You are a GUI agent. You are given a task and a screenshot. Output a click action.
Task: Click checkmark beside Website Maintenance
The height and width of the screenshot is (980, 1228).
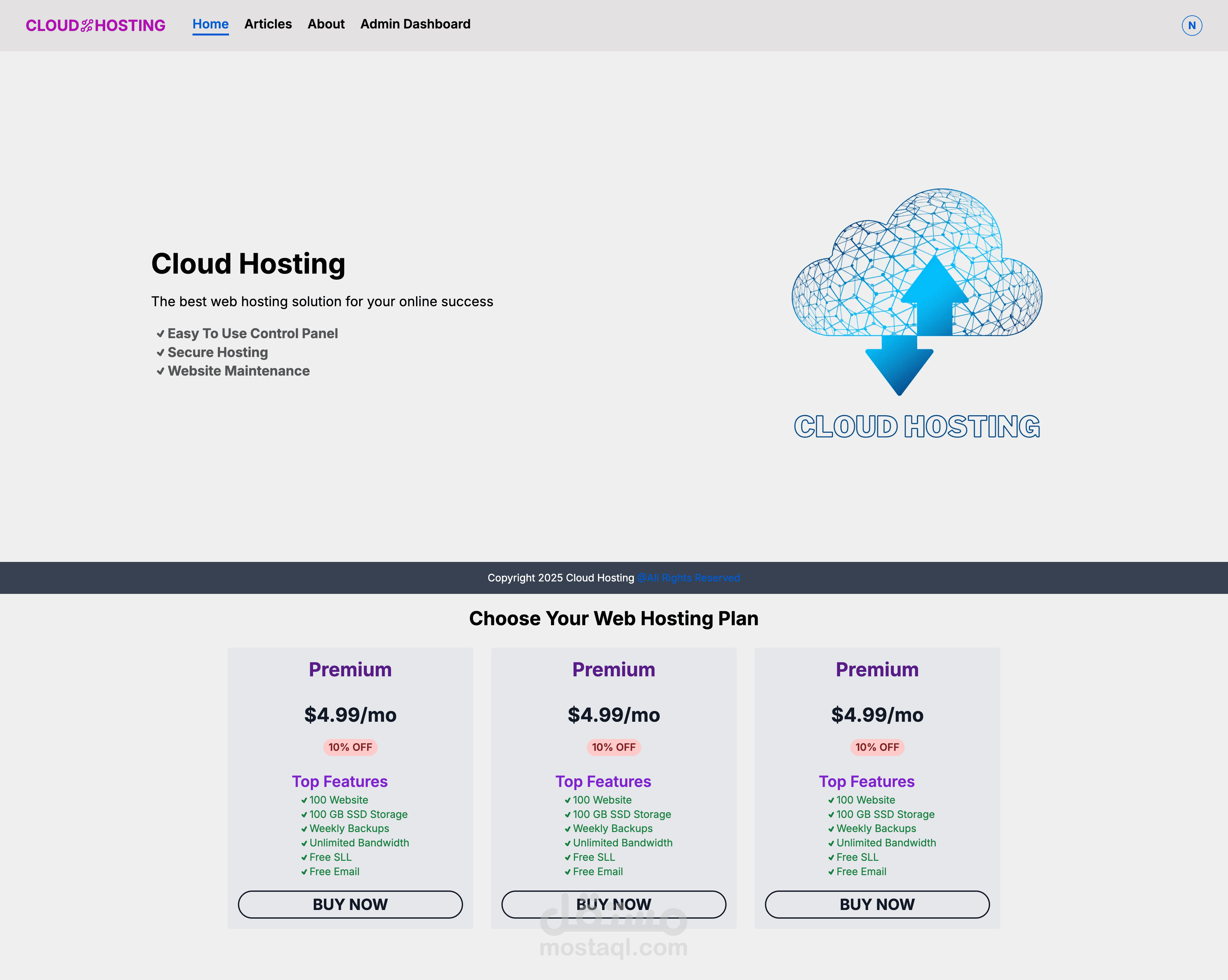161,371
